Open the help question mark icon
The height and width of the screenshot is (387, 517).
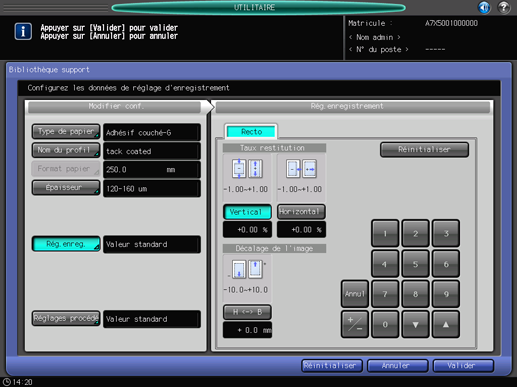504,7
